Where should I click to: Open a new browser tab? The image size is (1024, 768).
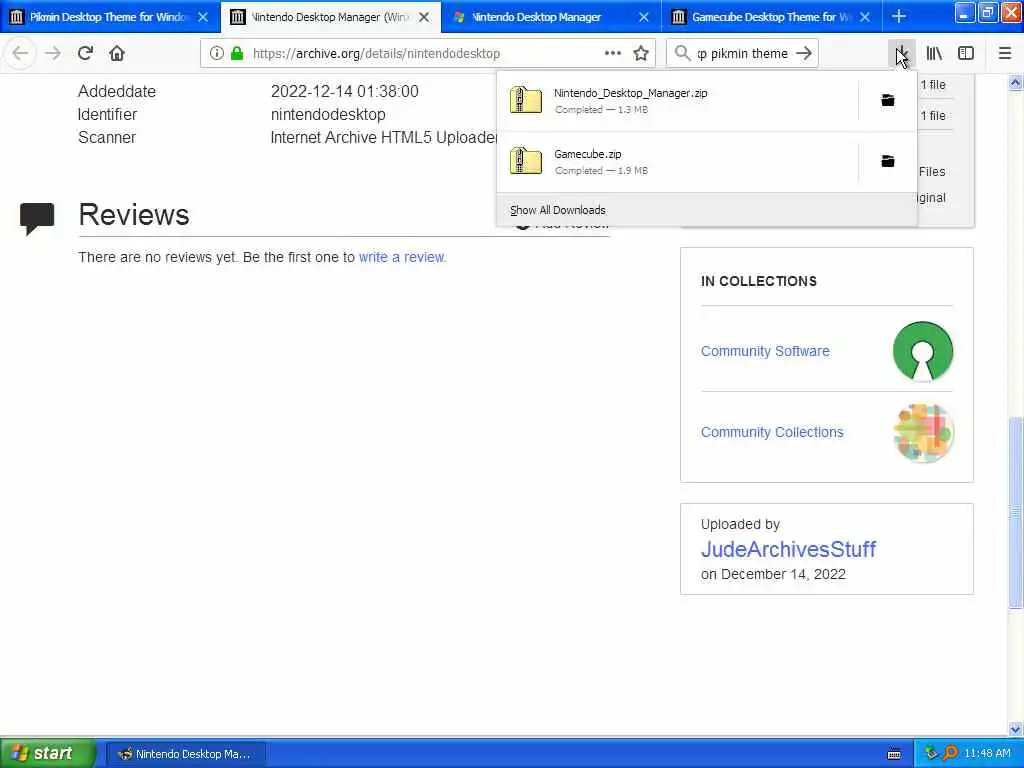[x=899, y=16]
